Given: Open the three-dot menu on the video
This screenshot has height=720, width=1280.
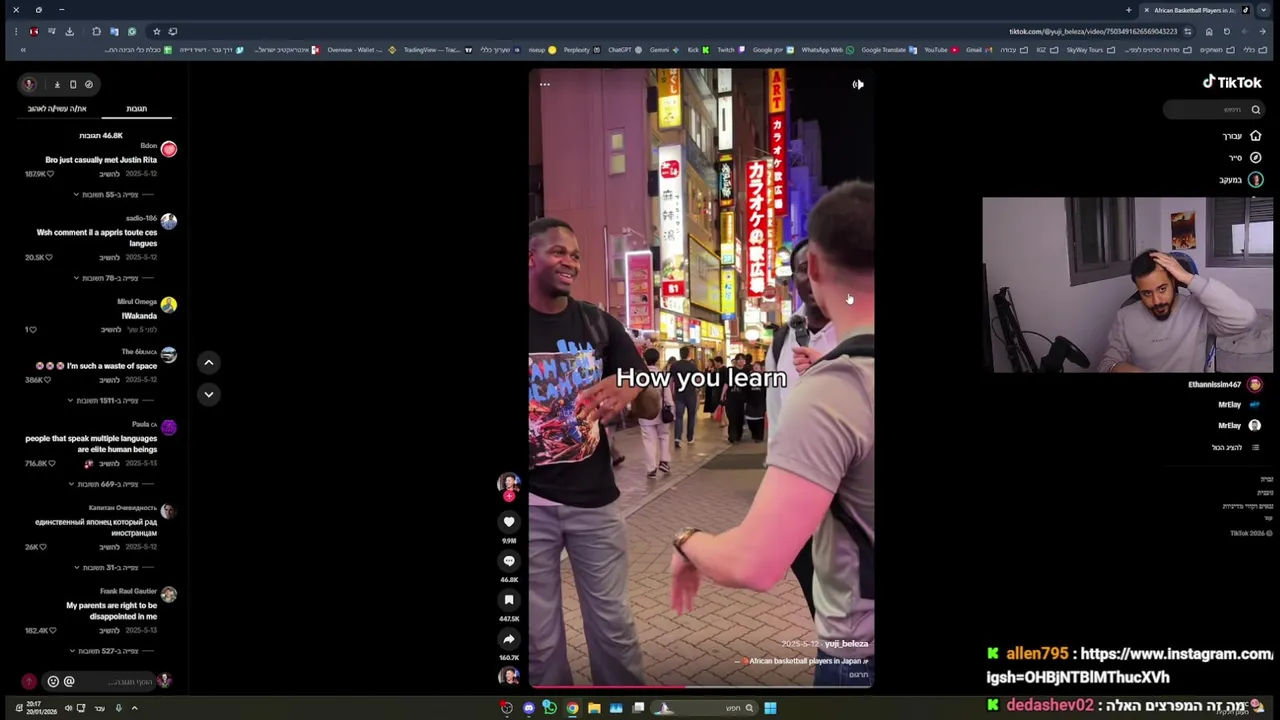Looking at the screenshot, I should tap(545, 84).
